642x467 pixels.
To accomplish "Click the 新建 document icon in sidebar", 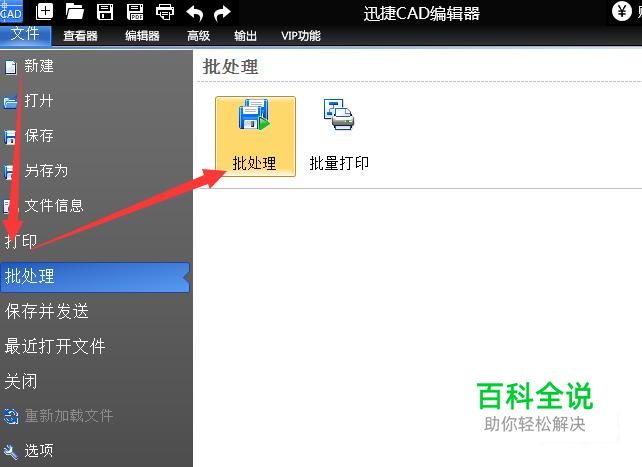I will [11, 68].
